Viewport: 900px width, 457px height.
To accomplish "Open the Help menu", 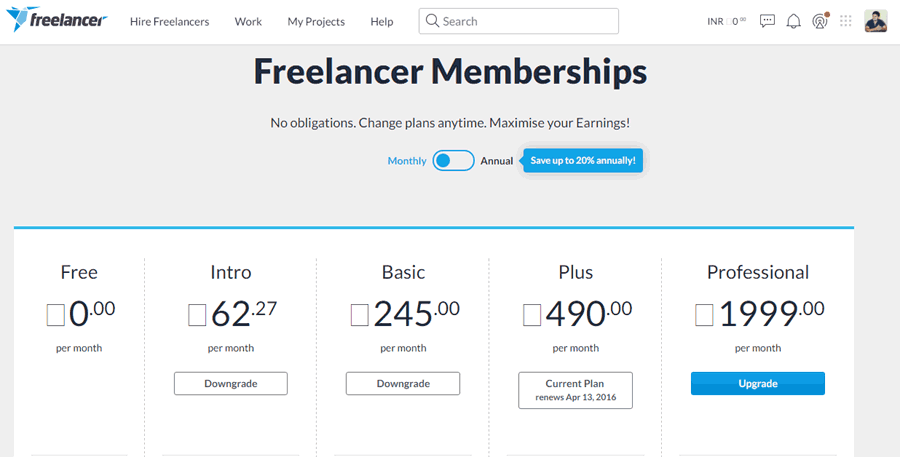I will pos(382,22).
